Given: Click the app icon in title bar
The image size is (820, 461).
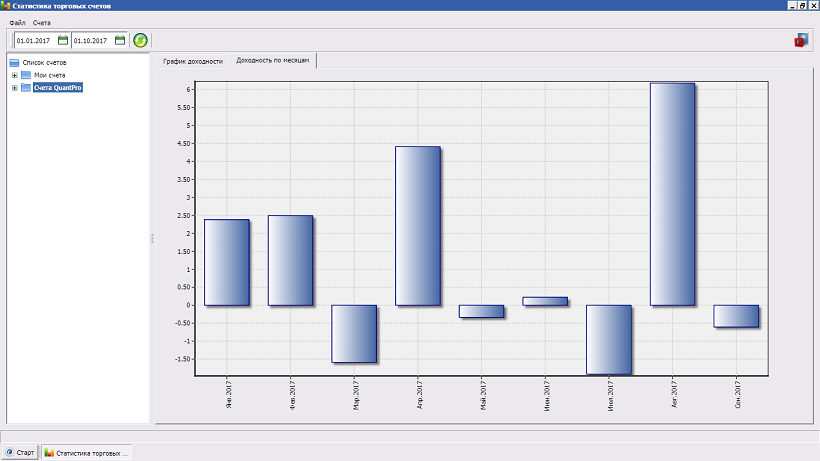Looking at the screenshot, I should pos(6,6).
